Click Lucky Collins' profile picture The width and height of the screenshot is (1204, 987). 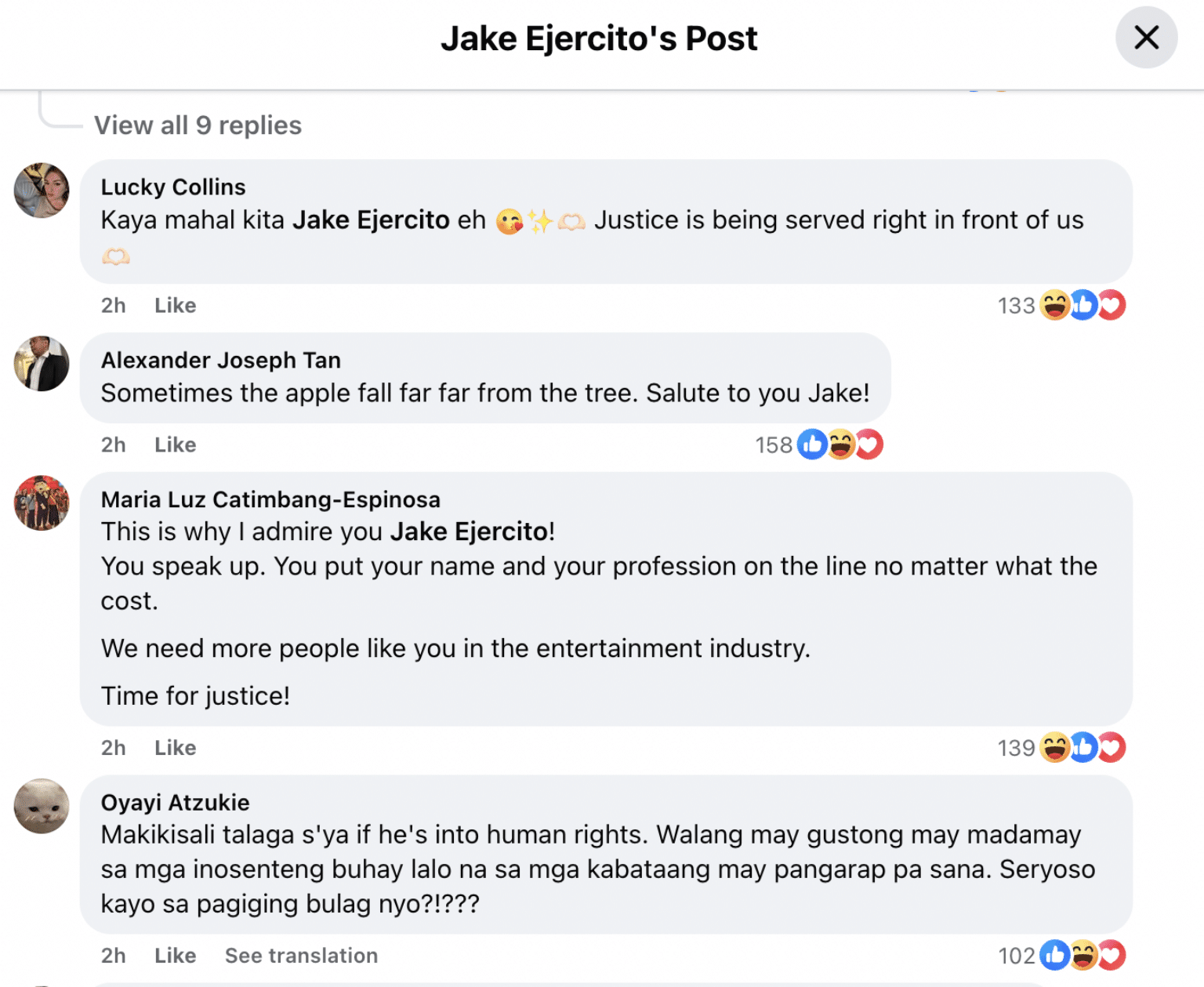pyautogui.click(x=41, y=191)
